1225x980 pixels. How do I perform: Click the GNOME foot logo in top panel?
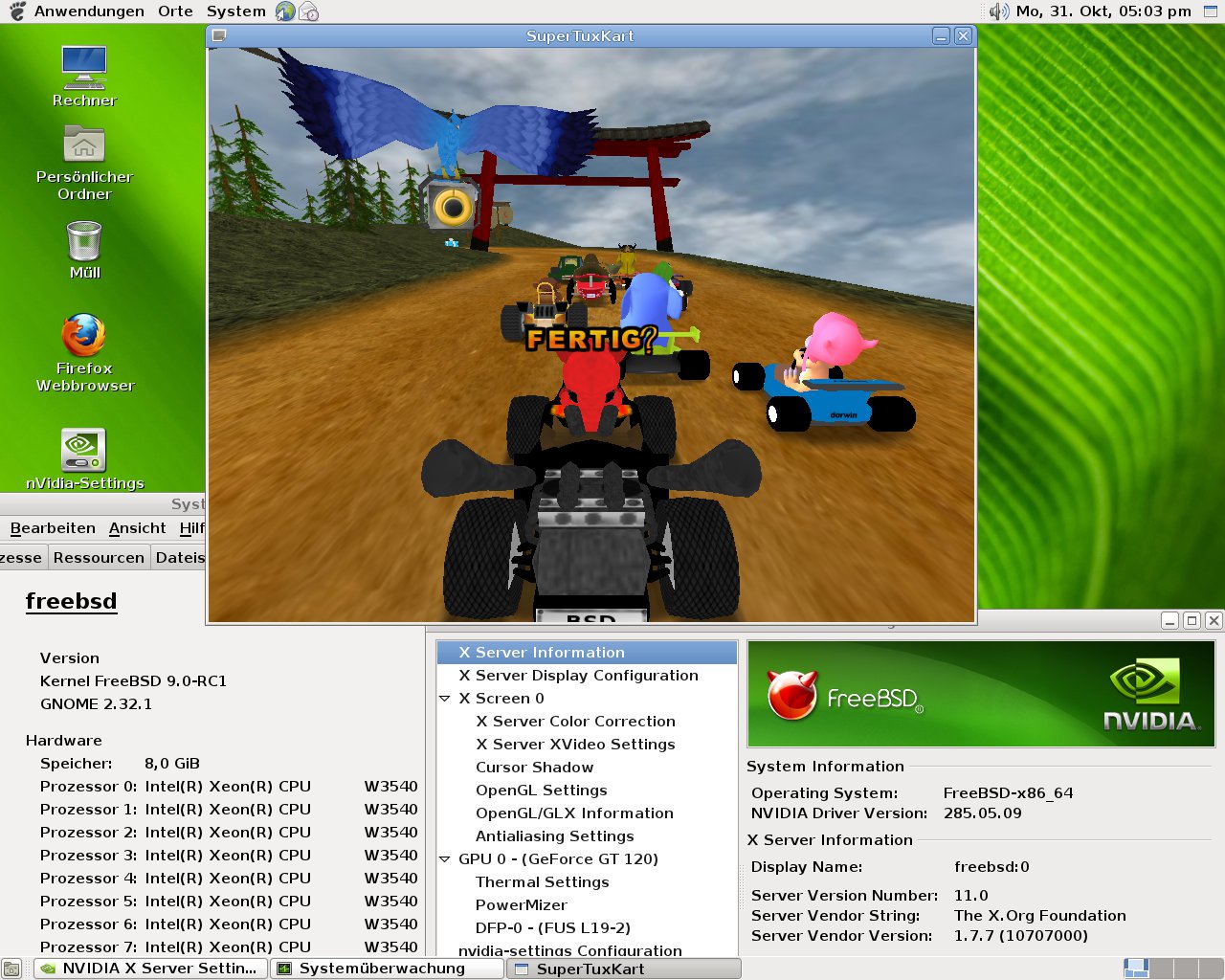(16, 11)
